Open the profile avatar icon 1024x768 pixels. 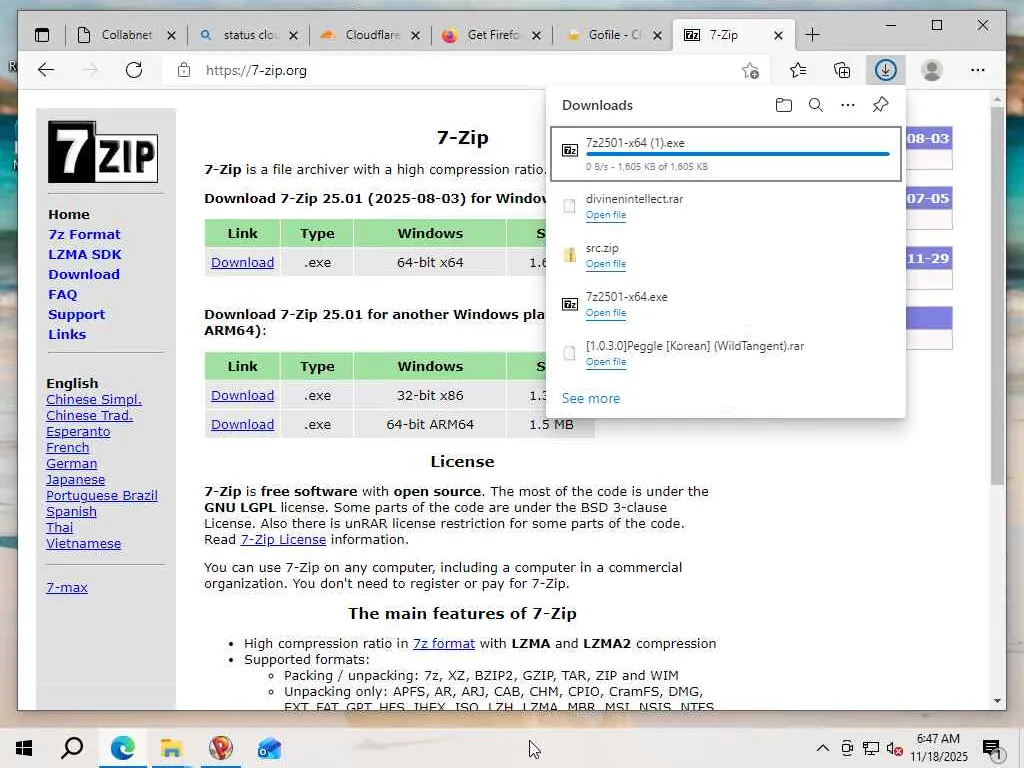point(932,70)
